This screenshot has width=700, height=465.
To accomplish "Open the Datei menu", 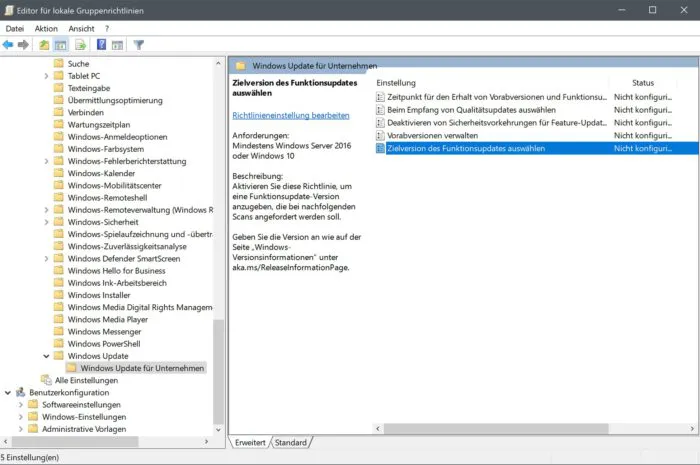I will 15,29.
